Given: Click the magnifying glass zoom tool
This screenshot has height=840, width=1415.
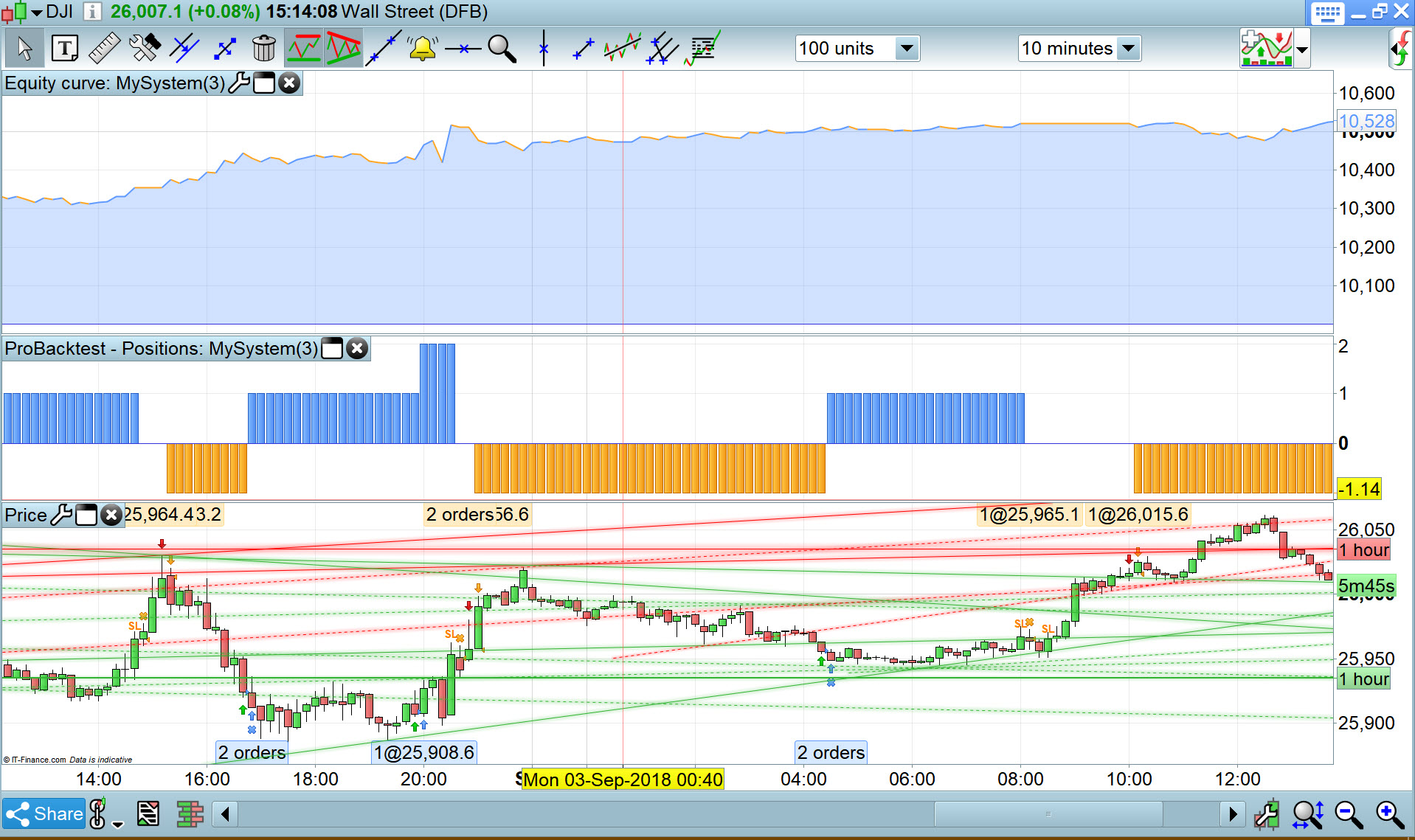Looking at the screenshot, I should (x=502, y=49).
